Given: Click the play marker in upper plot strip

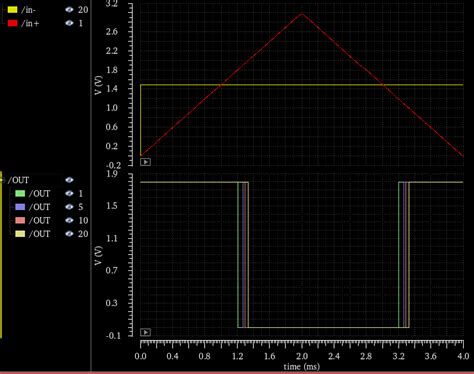Looking at the screenshot, I should 145,162.
